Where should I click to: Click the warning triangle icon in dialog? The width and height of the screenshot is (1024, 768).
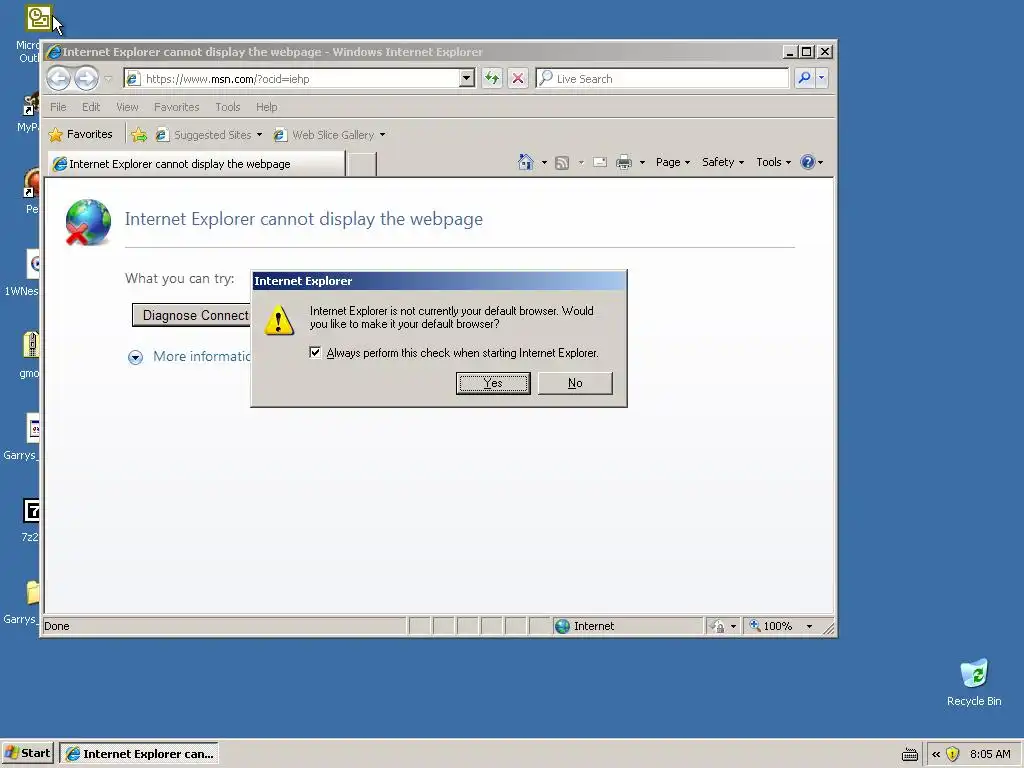pyautogui.click(x=279, y=320)
